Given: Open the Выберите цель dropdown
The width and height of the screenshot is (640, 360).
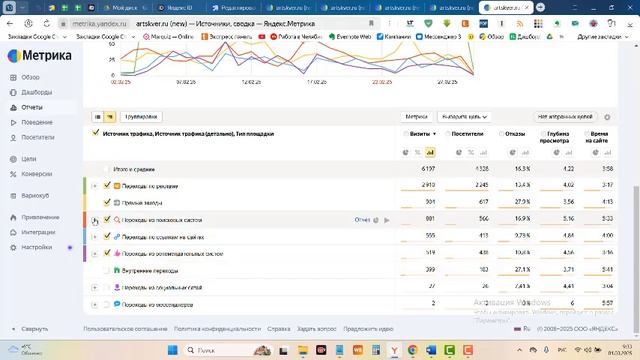Looking at the screenshot, I should click(x=464, y=117).
